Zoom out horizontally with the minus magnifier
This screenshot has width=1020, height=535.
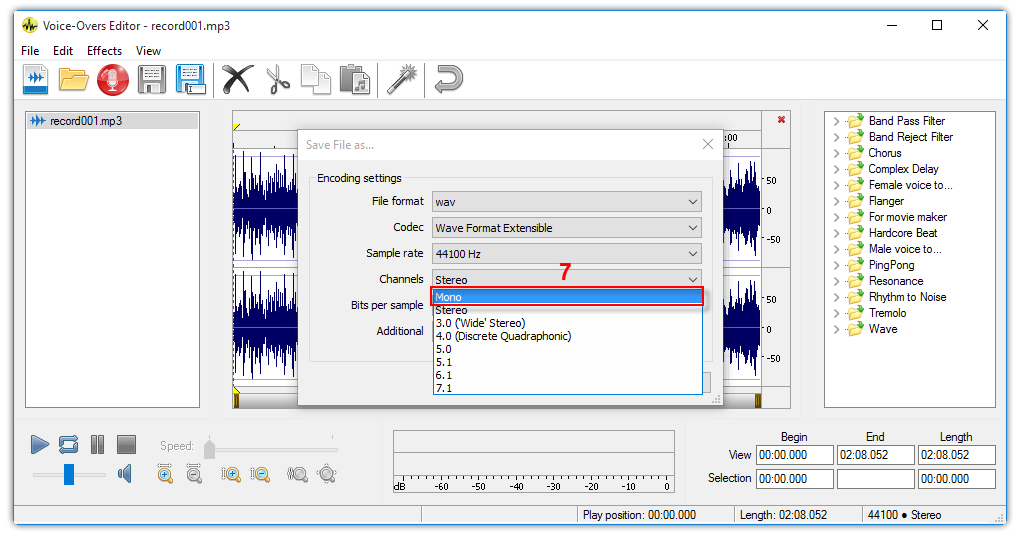click(x=259, y=474)
